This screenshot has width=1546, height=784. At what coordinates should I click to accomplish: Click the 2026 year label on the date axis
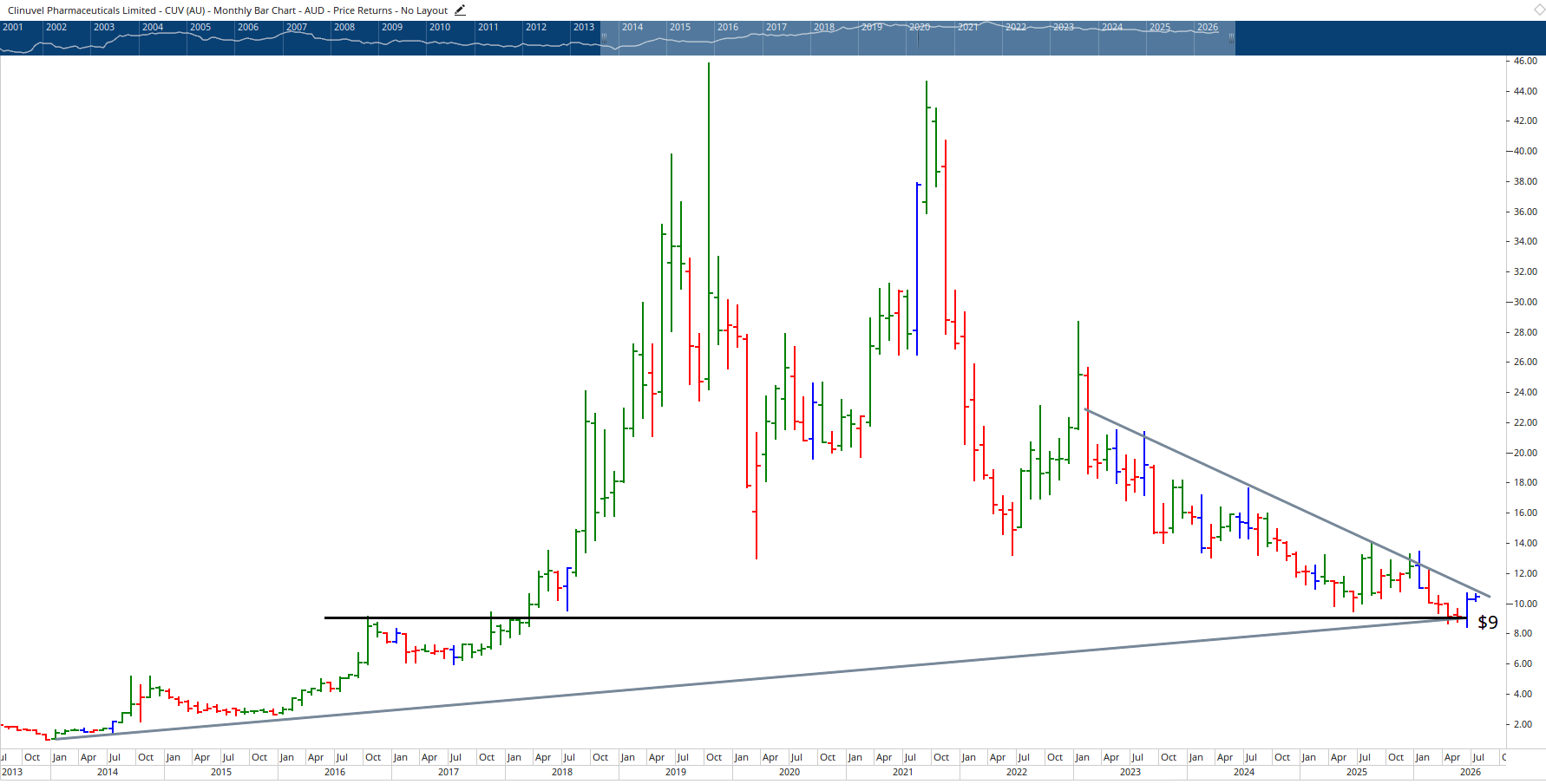[1471, 772]
